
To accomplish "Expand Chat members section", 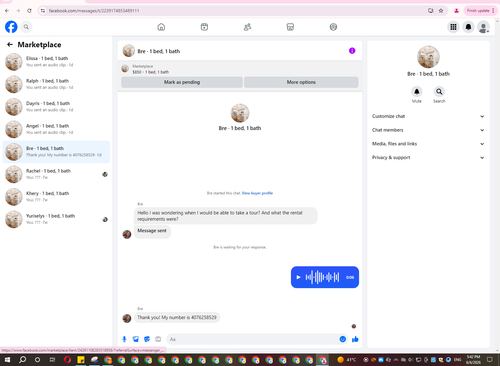I will click(x=428, y=130).
